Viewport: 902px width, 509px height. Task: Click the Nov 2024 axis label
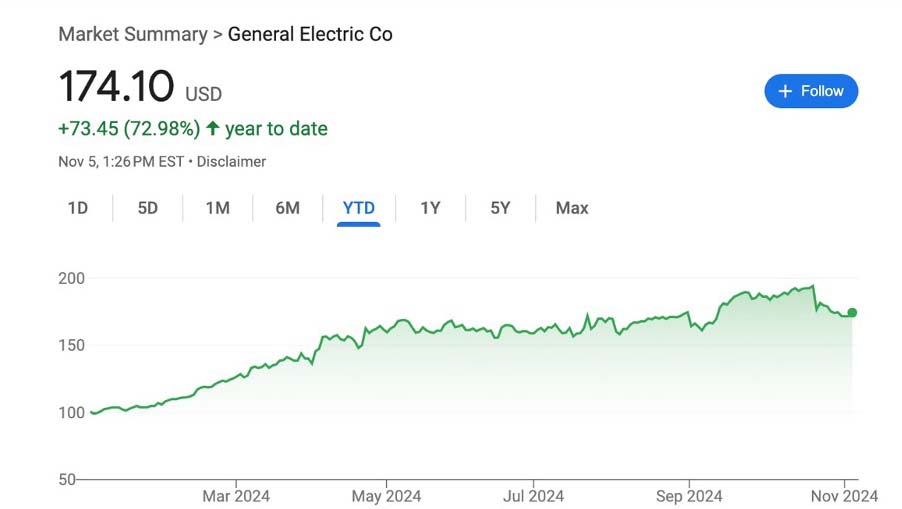[844, 496]
